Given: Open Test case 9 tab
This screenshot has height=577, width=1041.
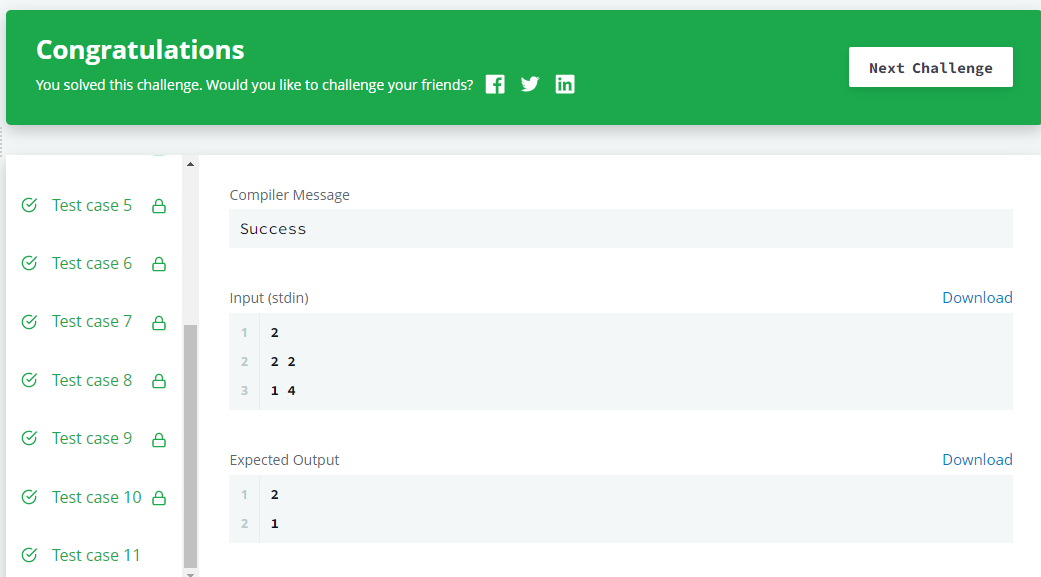Looking at the screenshot, I should (92, 438).
